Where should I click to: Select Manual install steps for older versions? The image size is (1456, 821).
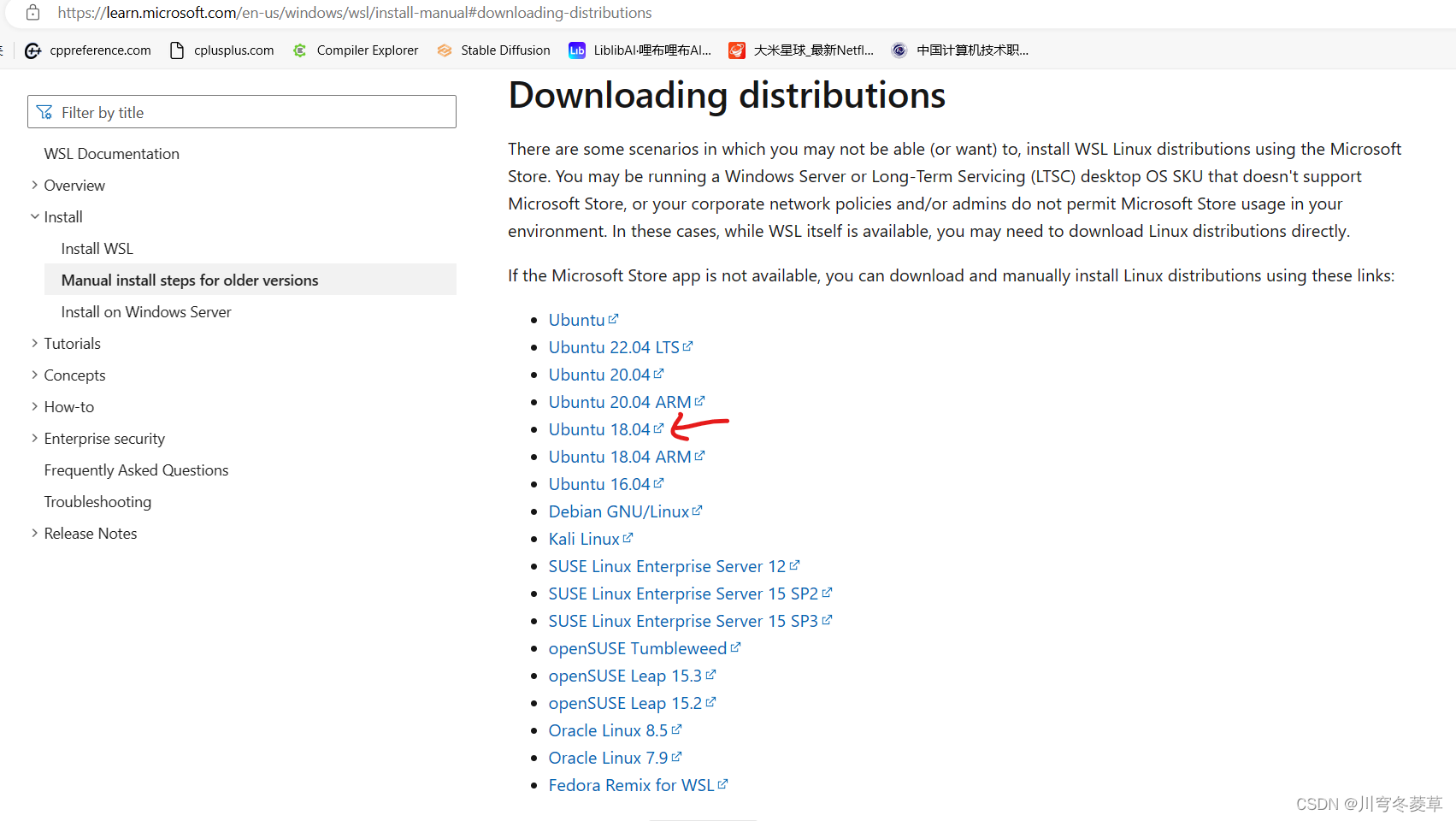251,280
